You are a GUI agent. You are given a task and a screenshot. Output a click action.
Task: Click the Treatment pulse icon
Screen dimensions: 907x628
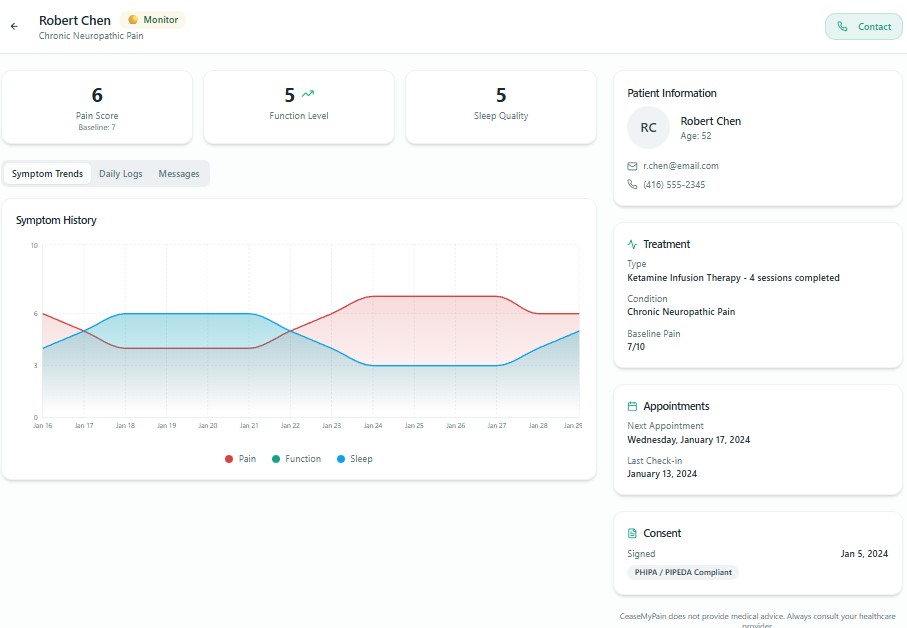click(632, 244)
